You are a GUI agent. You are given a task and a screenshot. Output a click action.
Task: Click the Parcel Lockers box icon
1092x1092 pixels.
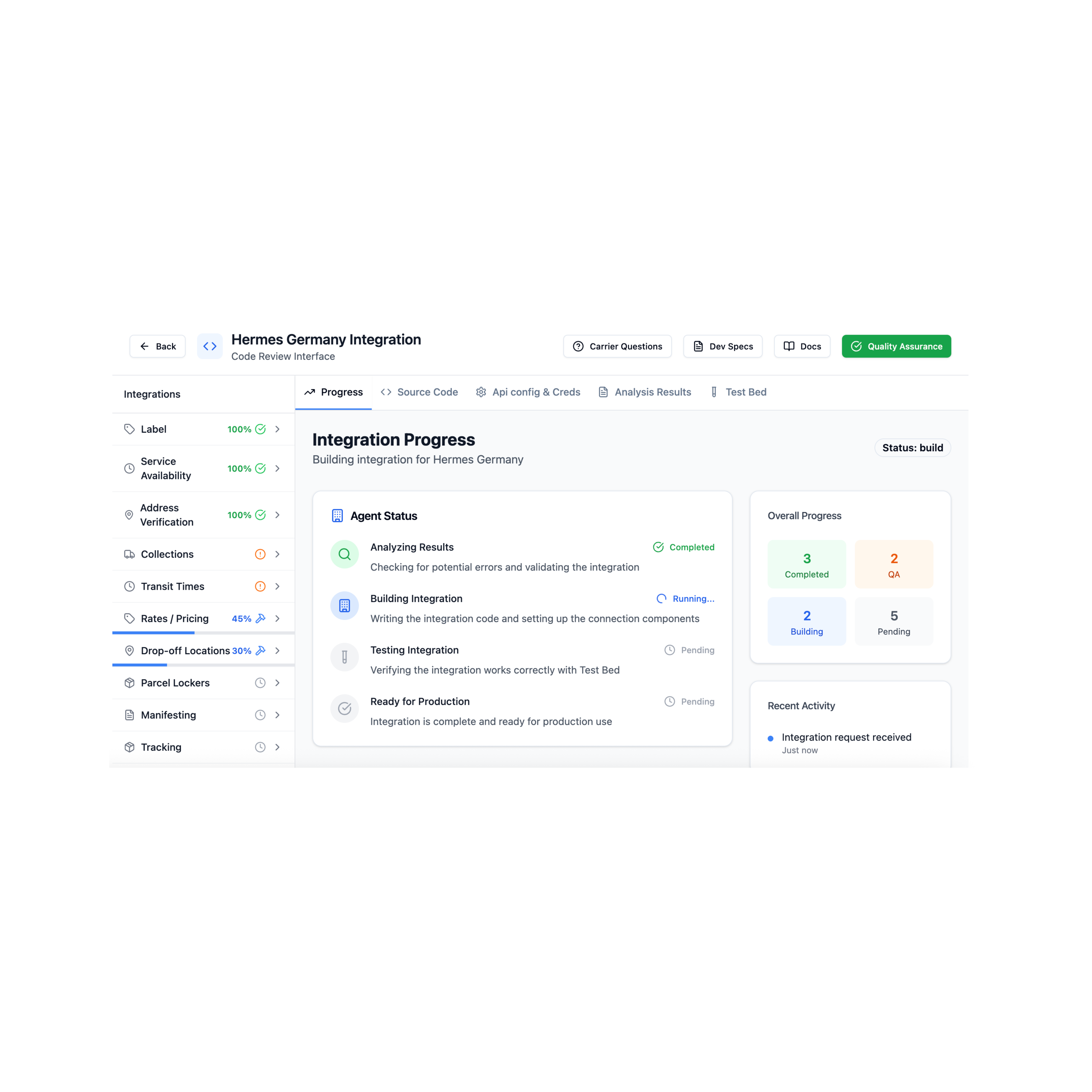(x=130, y=683)
